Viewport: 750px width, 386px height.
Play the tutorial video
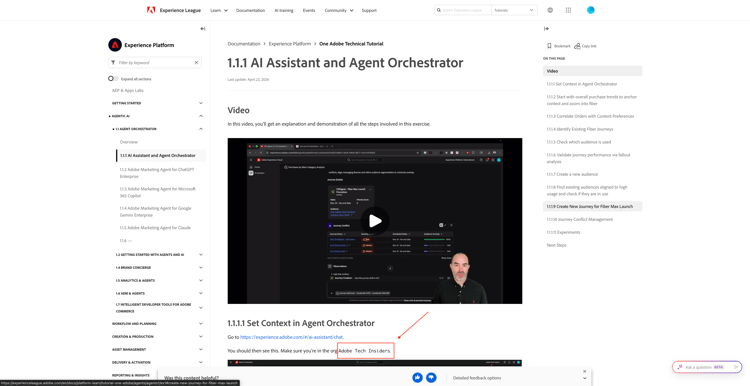(x=375, y=221)
